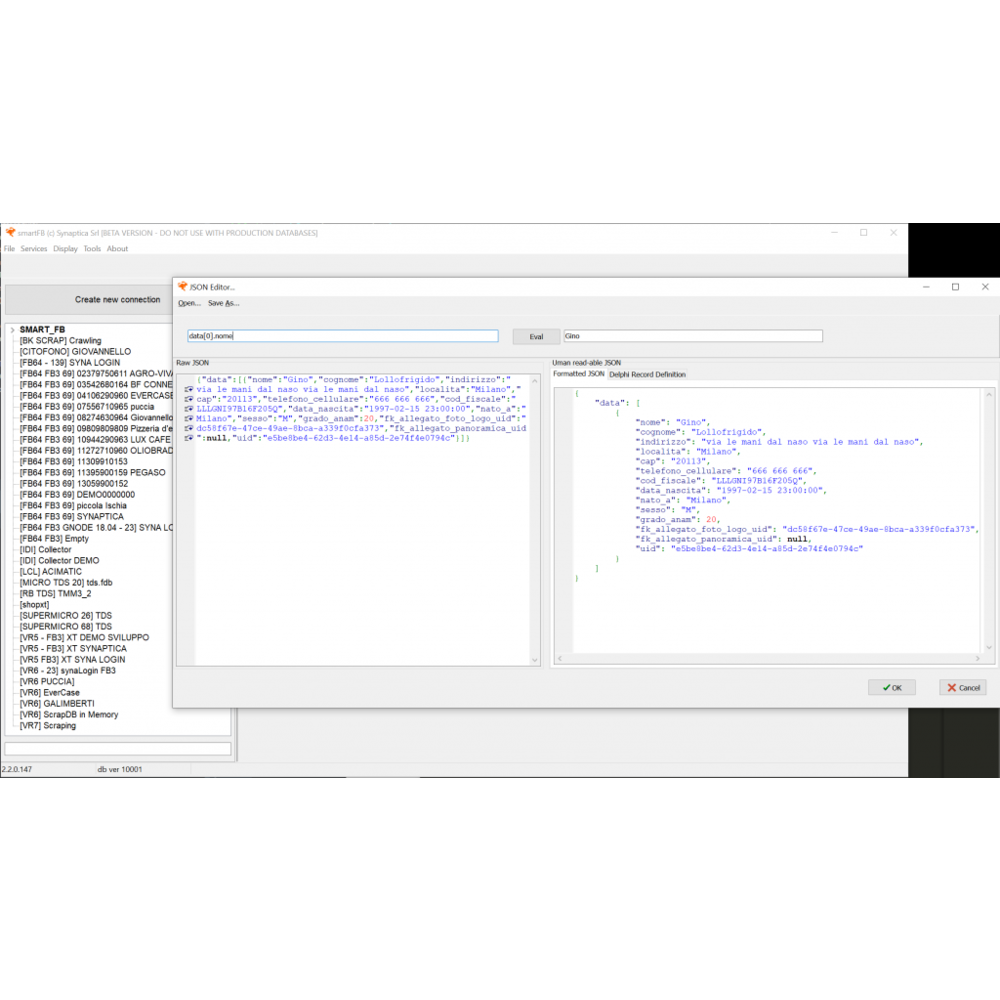Open the Tools menu
The width and height of the screenshot is (1000, 1000).
[x=92, y=249]
